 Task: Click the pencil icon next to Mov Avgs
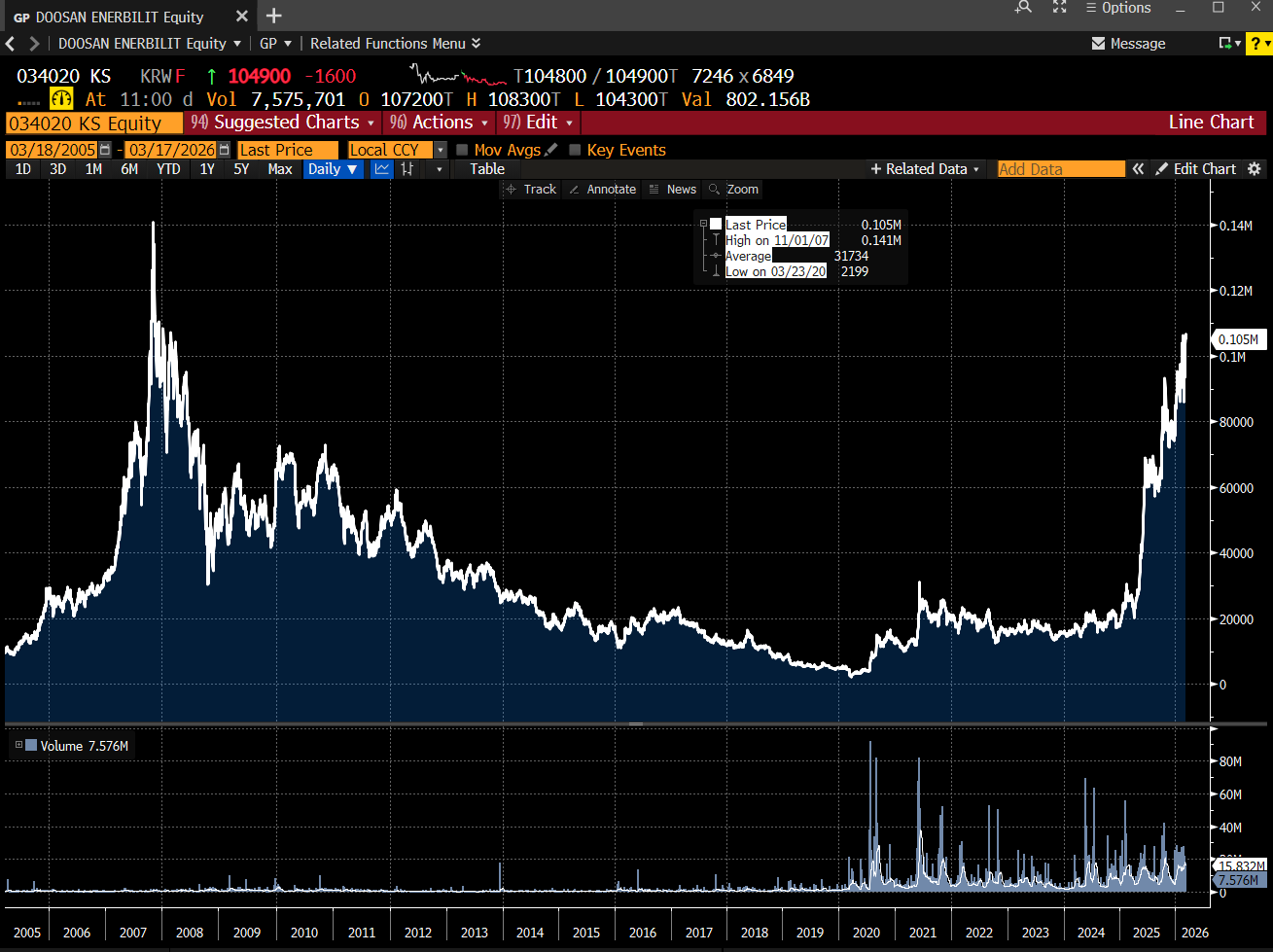(551, 150)
